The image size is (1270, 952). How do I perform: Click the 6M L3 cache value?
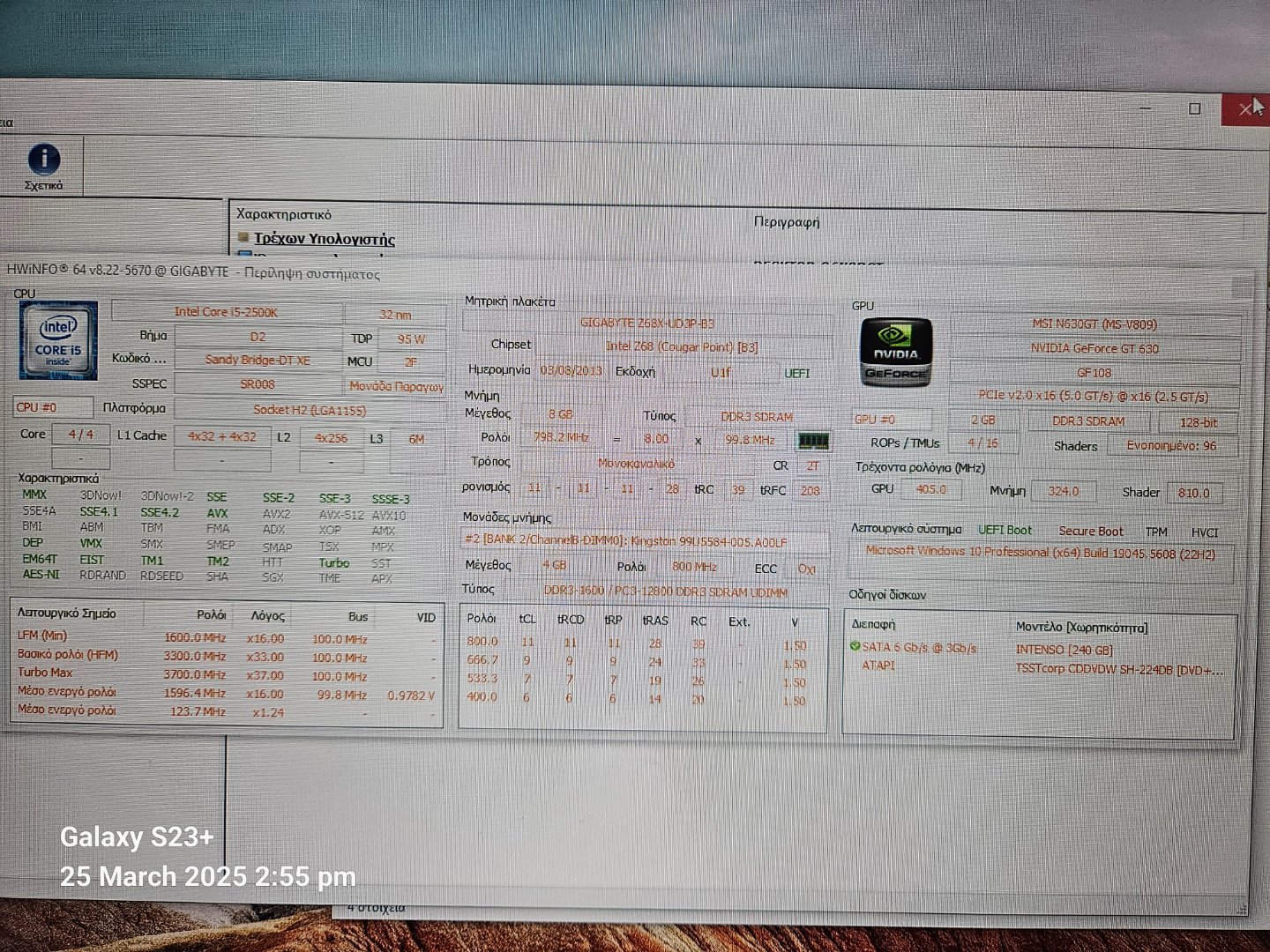point(417,439)
